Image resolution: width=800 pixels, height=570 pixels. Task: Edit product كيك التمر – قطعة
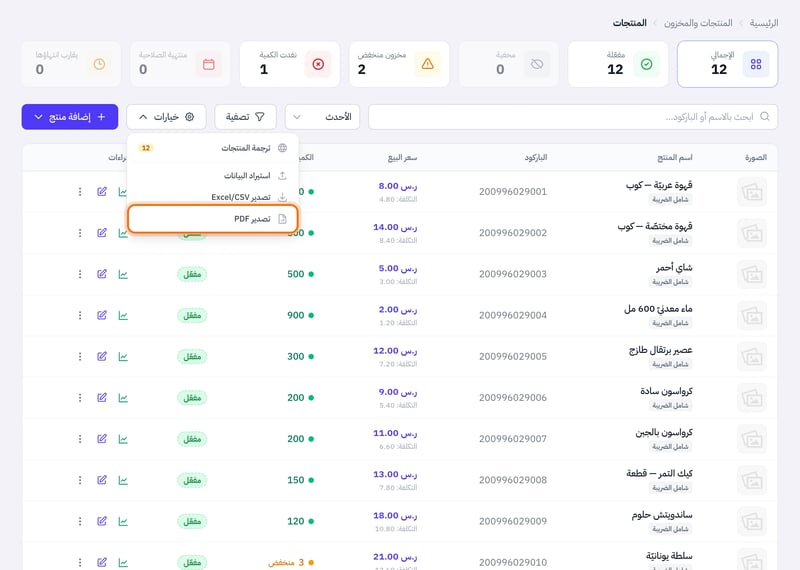tap(102, 480)
